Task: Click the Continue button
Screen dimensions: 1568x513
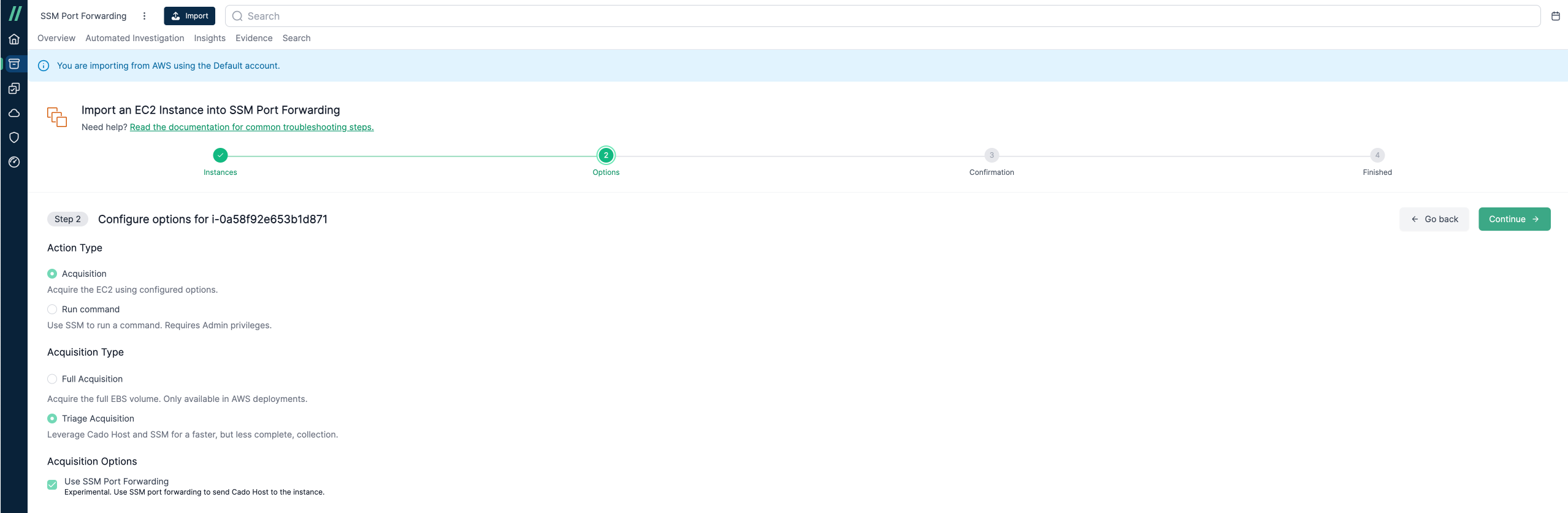Action: coord(1514,219)
